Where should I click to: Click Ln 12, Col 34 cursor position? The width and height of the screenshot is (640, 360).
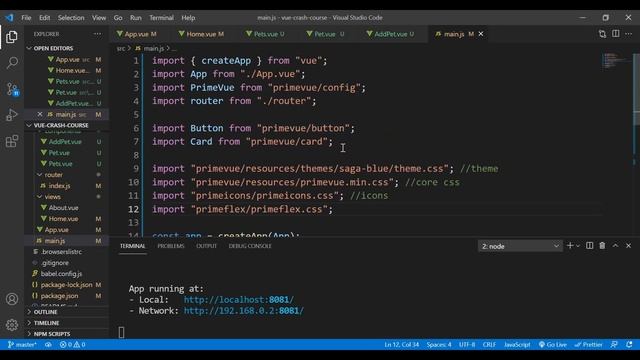point(402,344)
